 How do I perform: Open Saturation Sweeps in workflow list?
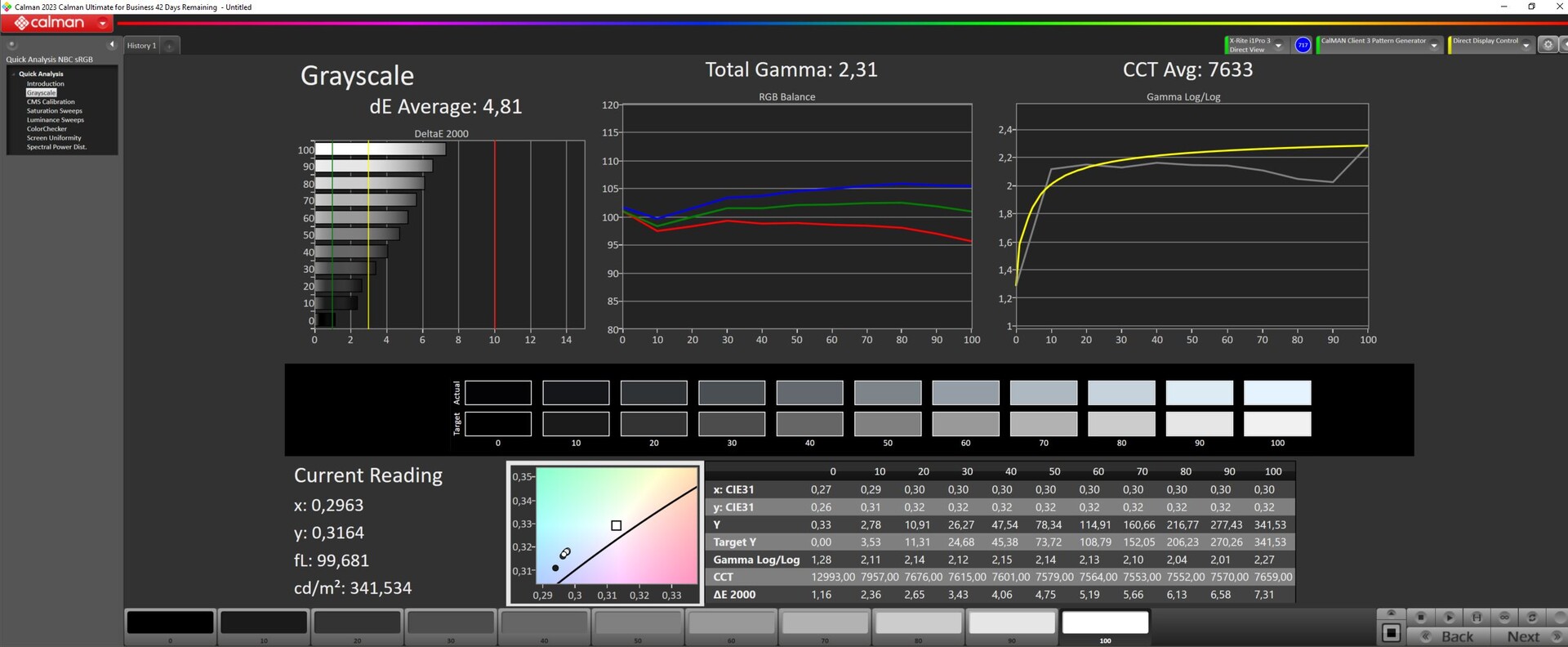pos(54,111)
